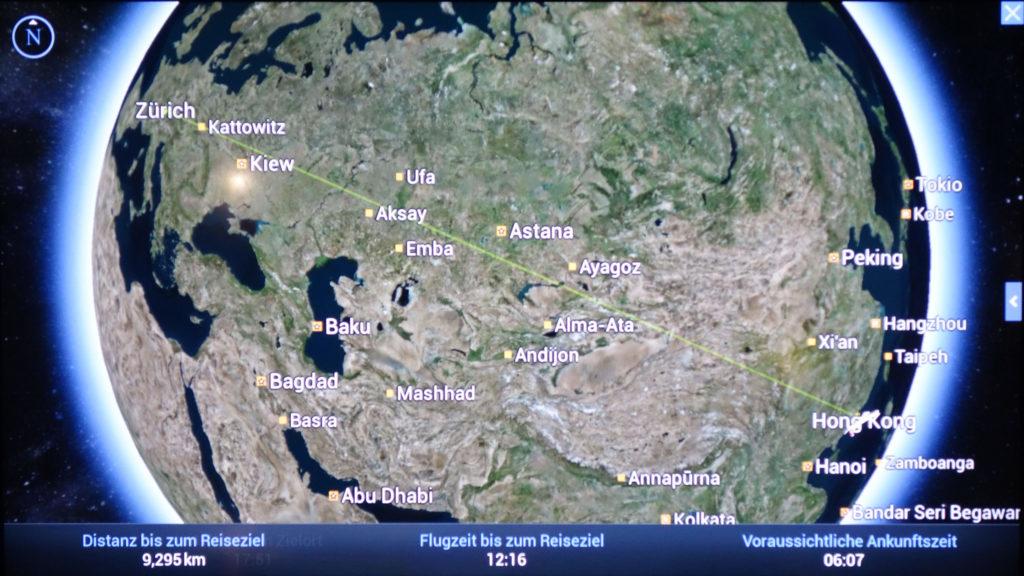Select the Zamboanga city label

point(930,463)
